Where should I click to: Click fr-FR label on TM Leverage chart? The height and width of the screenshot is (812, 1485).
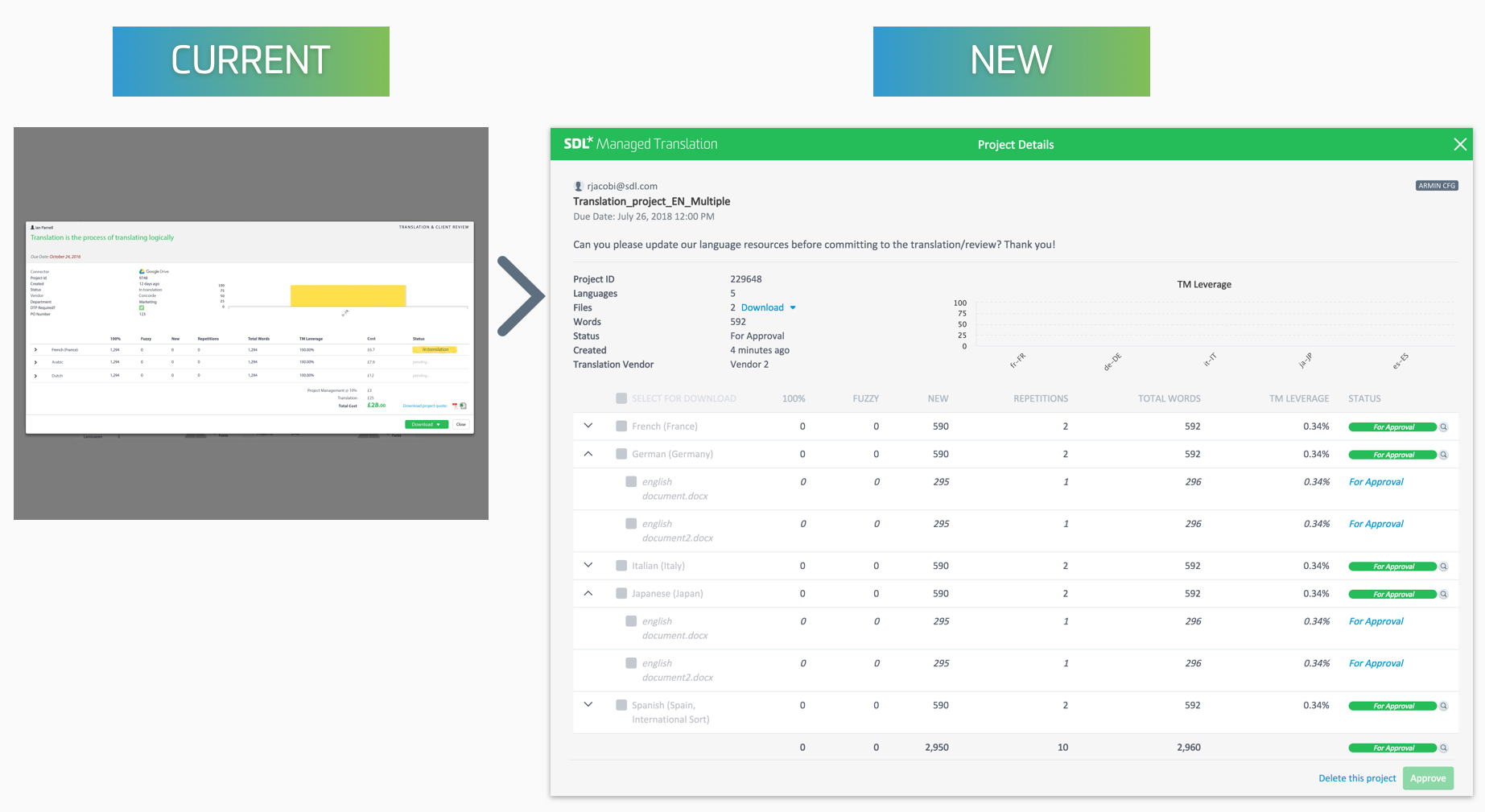coord(1018,361)
